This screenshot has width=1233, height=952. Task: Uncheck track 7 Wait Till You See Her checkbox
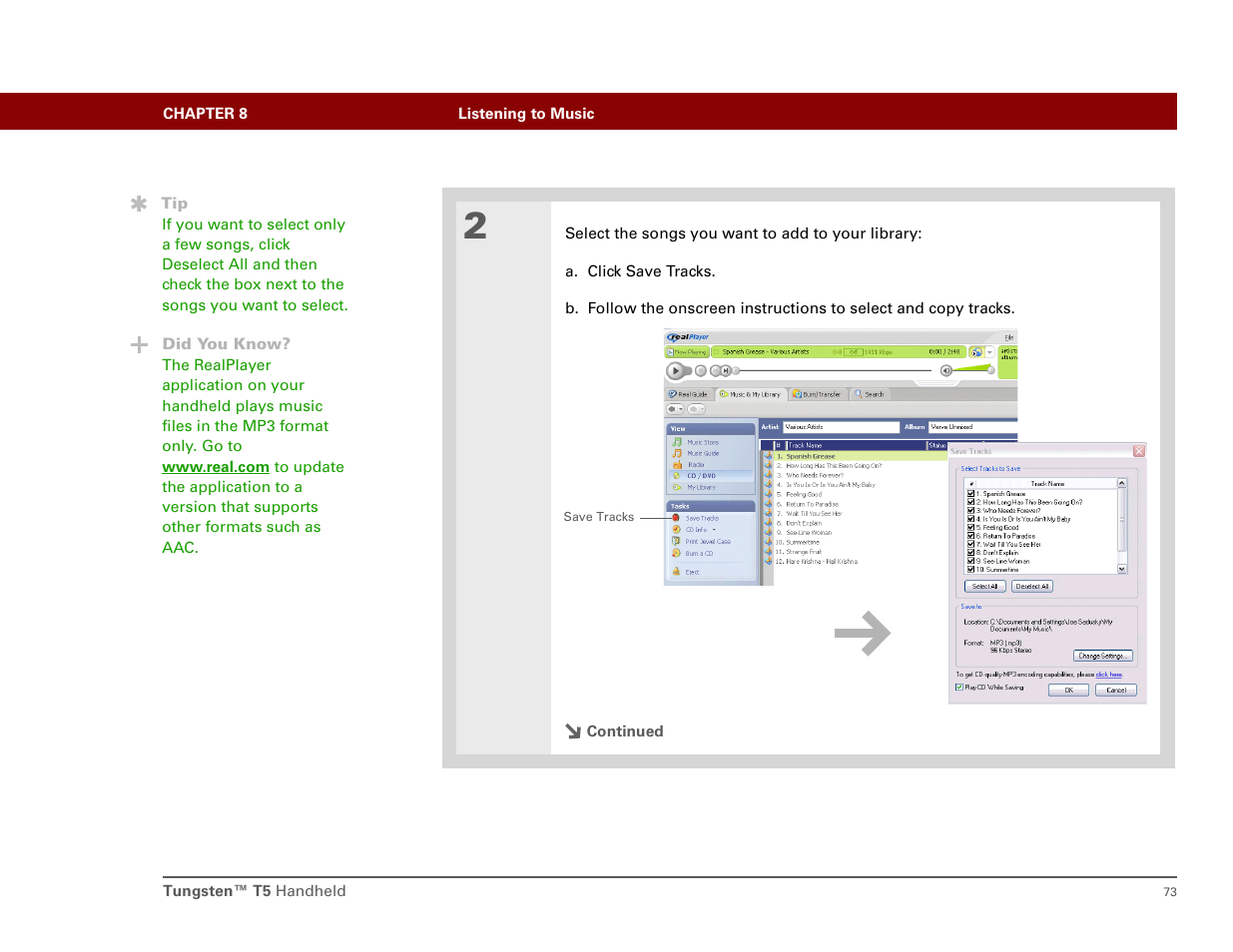(x=970, y=544)
